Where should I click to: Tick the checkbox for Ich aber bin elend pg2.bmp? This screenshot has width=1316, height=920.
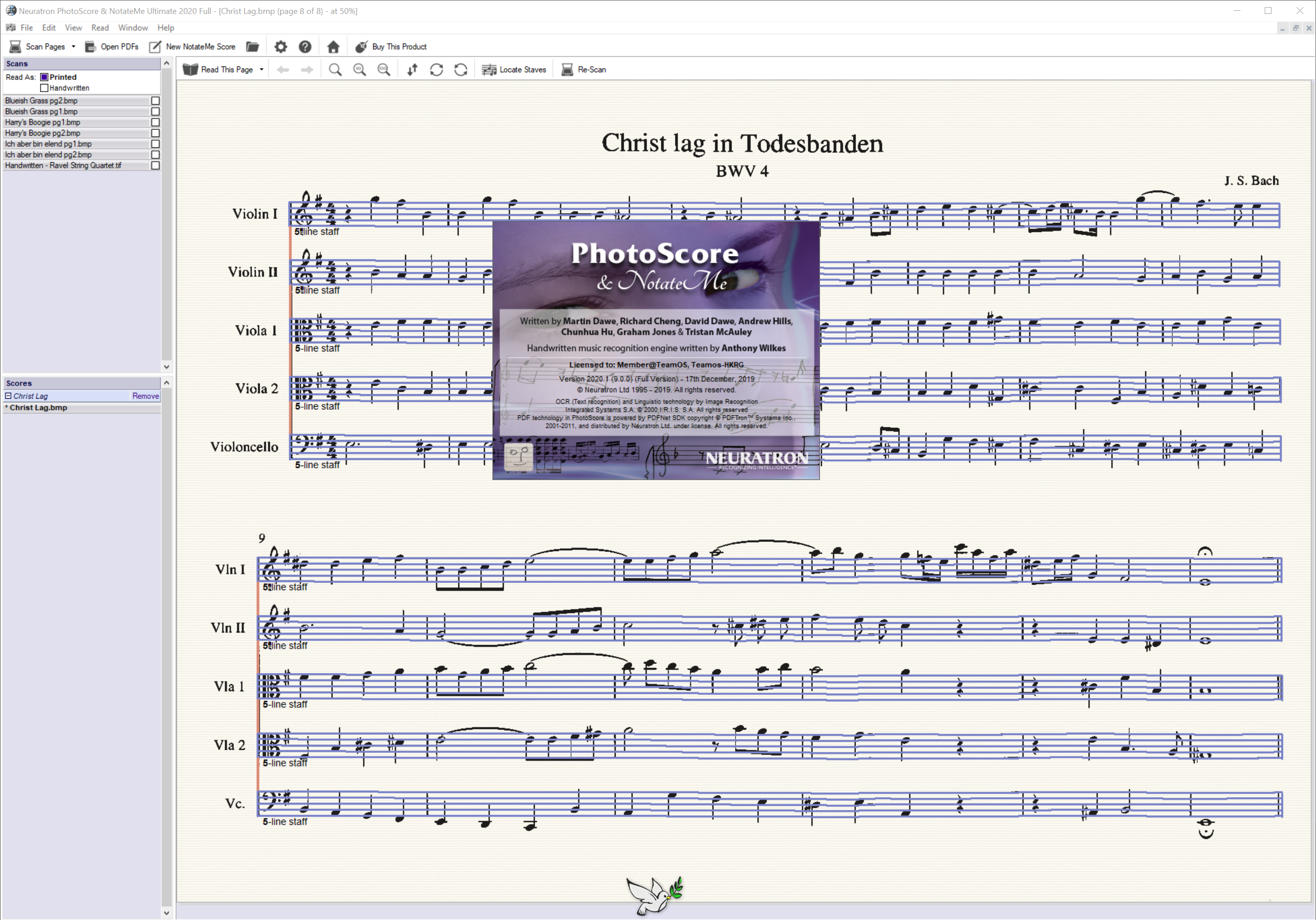tap(155, 155)
